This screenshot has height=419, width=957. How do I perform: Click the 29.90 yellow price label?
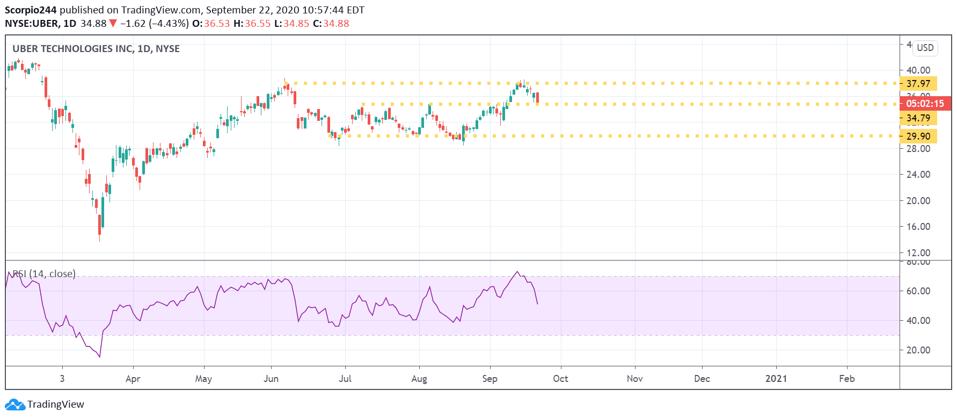pos(917,136)
